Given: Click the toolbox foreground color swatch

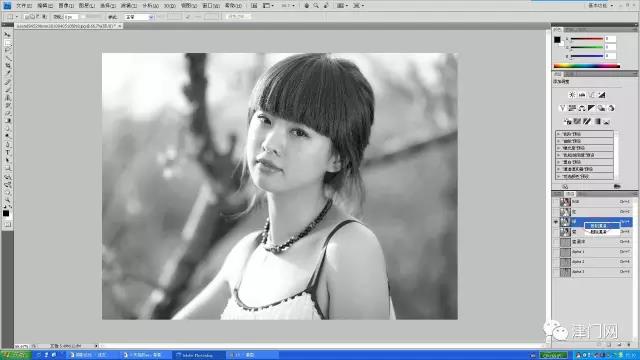Looking at the screenshot, I should 6,213.
